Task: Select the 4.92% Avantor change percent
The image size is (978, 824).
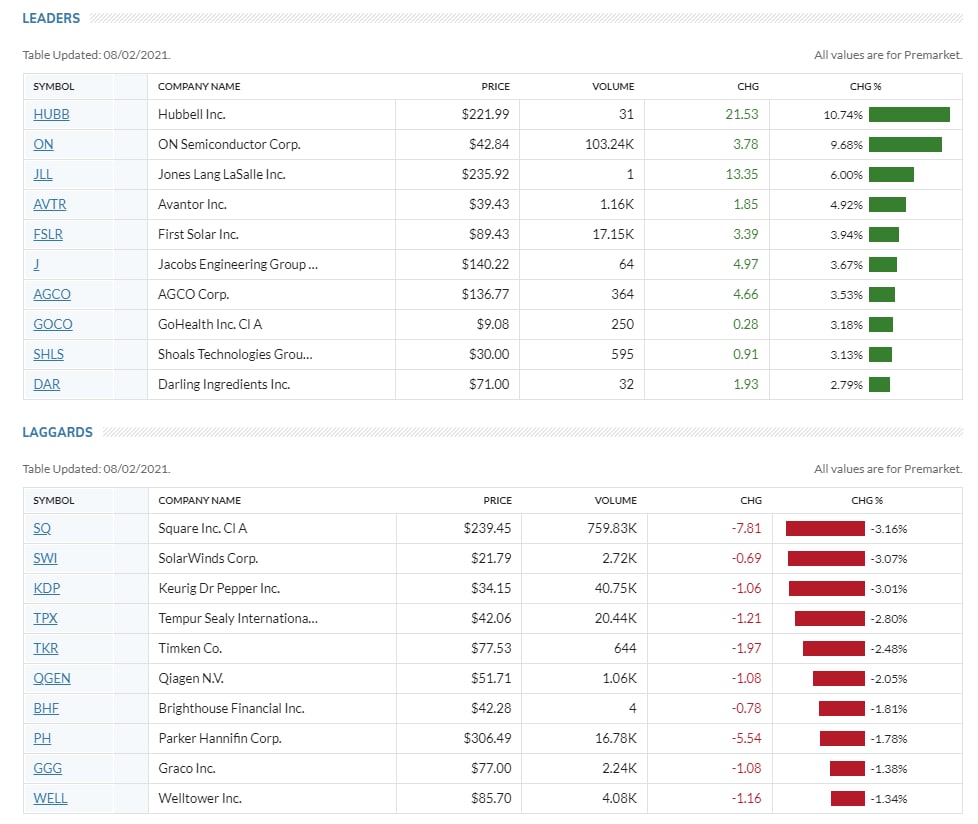Action: pyautogui.click(x=846, y=205)
